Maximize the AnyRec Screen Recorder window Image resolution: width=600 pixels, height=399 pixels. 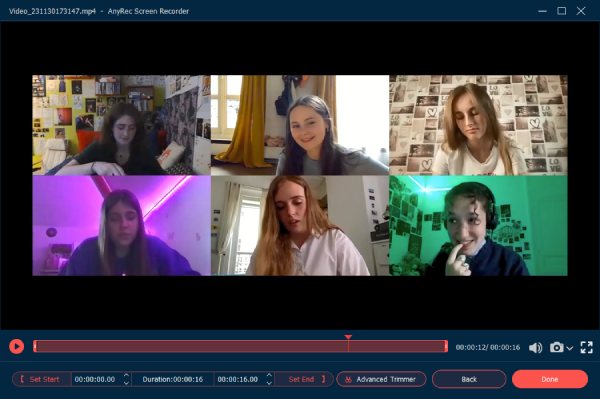point(561,11)
